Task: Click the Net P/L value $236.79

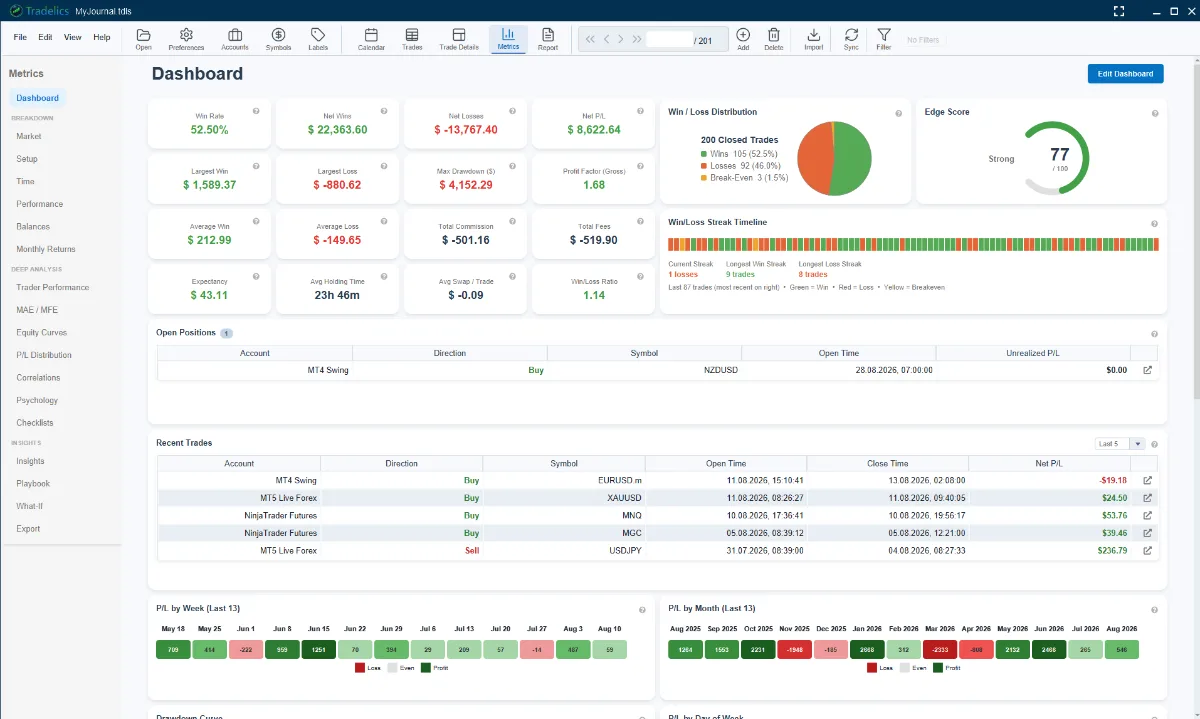Action: tap(1112, 550)
